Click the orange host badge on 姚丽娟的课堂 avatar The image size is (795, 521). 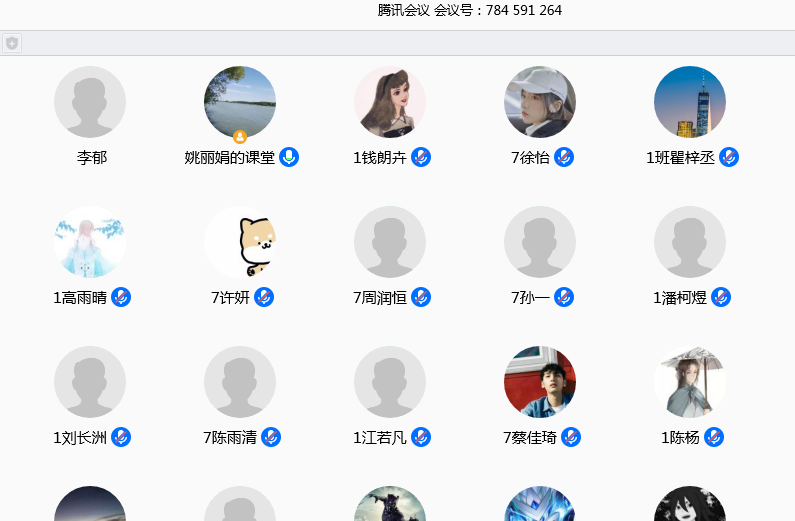240,136
